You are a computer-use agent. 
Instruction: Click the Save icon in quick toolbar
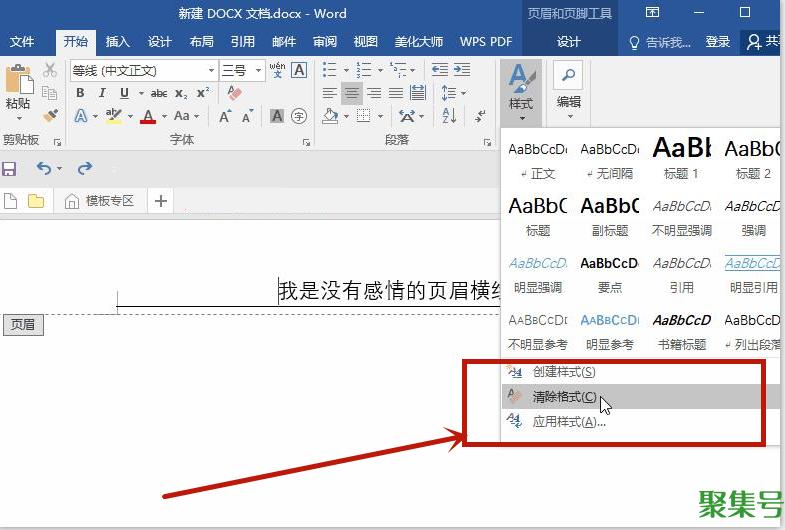10,168
